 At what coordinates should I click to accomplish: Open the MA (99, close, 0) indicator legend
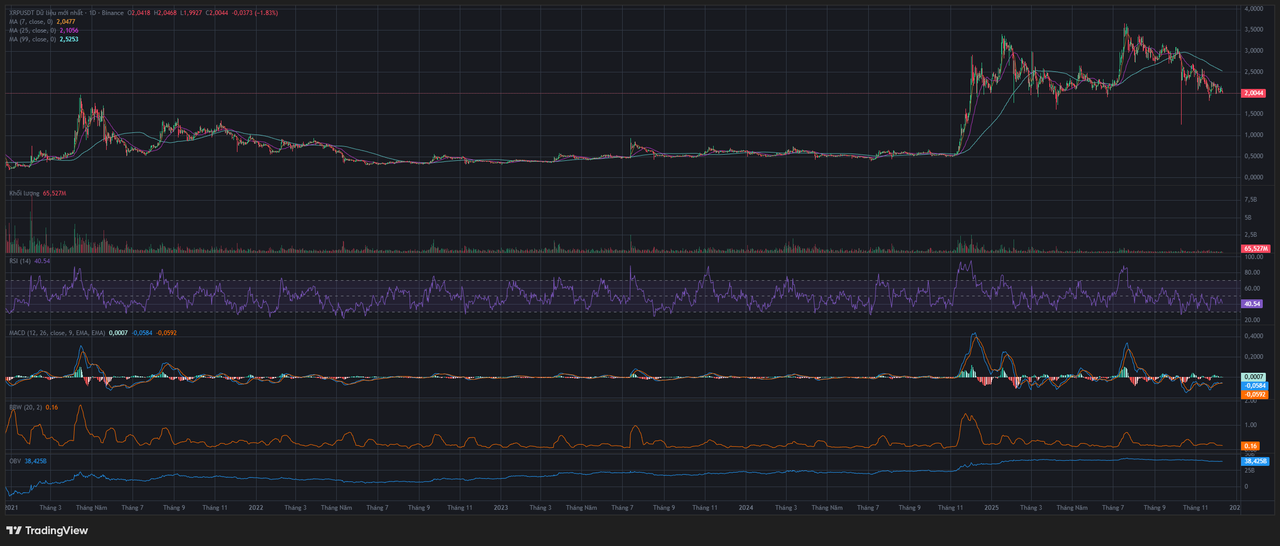[33, 40]
